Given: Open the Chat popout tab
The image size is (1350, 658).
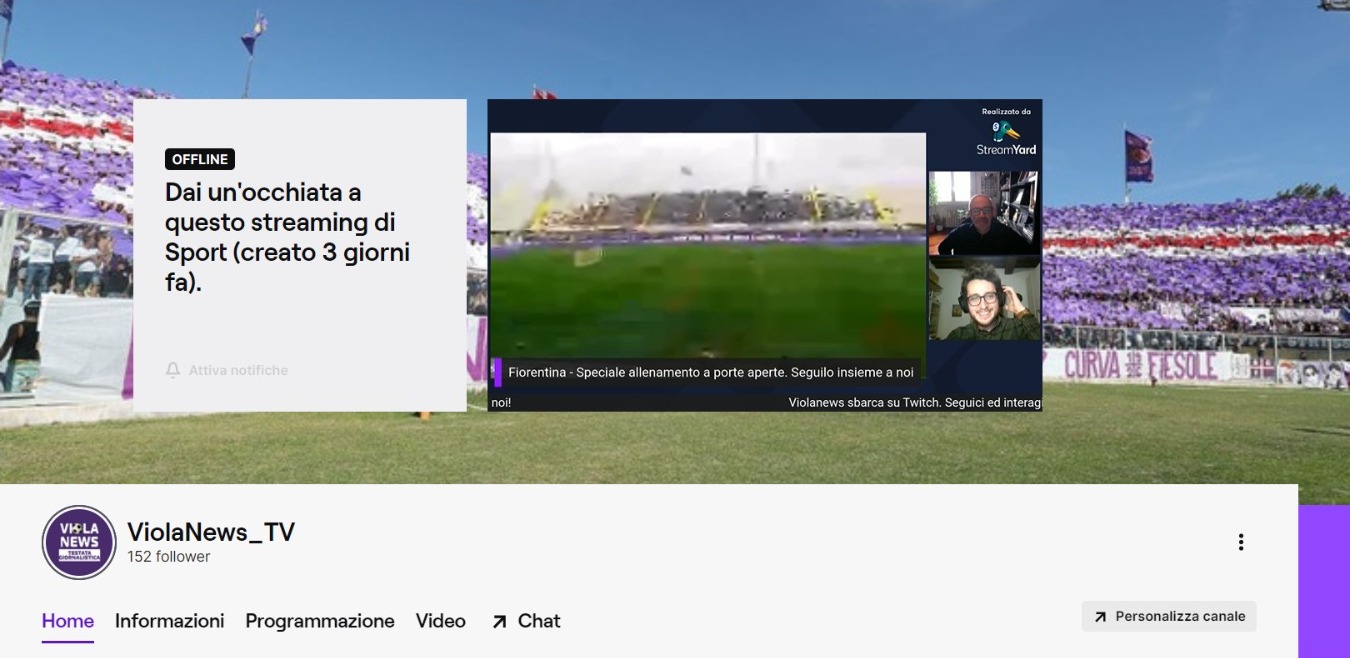Looking at the screenshot, I should click(525, 621).
